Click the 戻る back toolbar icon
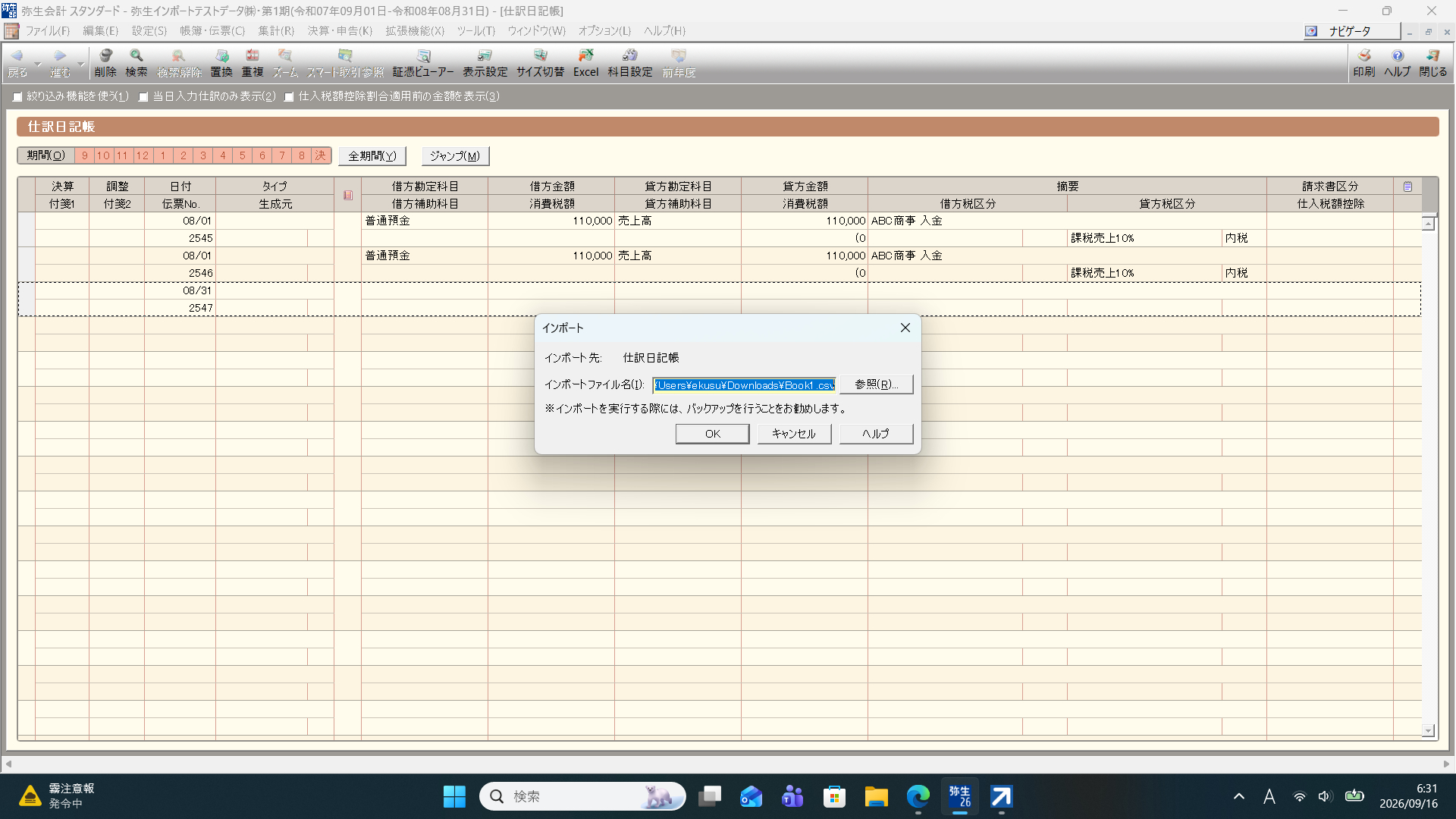This screenshot has width=1456, height=819. [17, 63]
